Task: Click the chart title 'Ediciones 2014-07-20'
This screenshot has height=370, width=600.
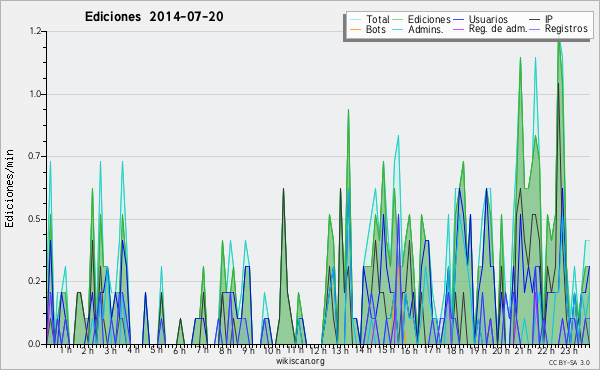Action: coord(154,17)
